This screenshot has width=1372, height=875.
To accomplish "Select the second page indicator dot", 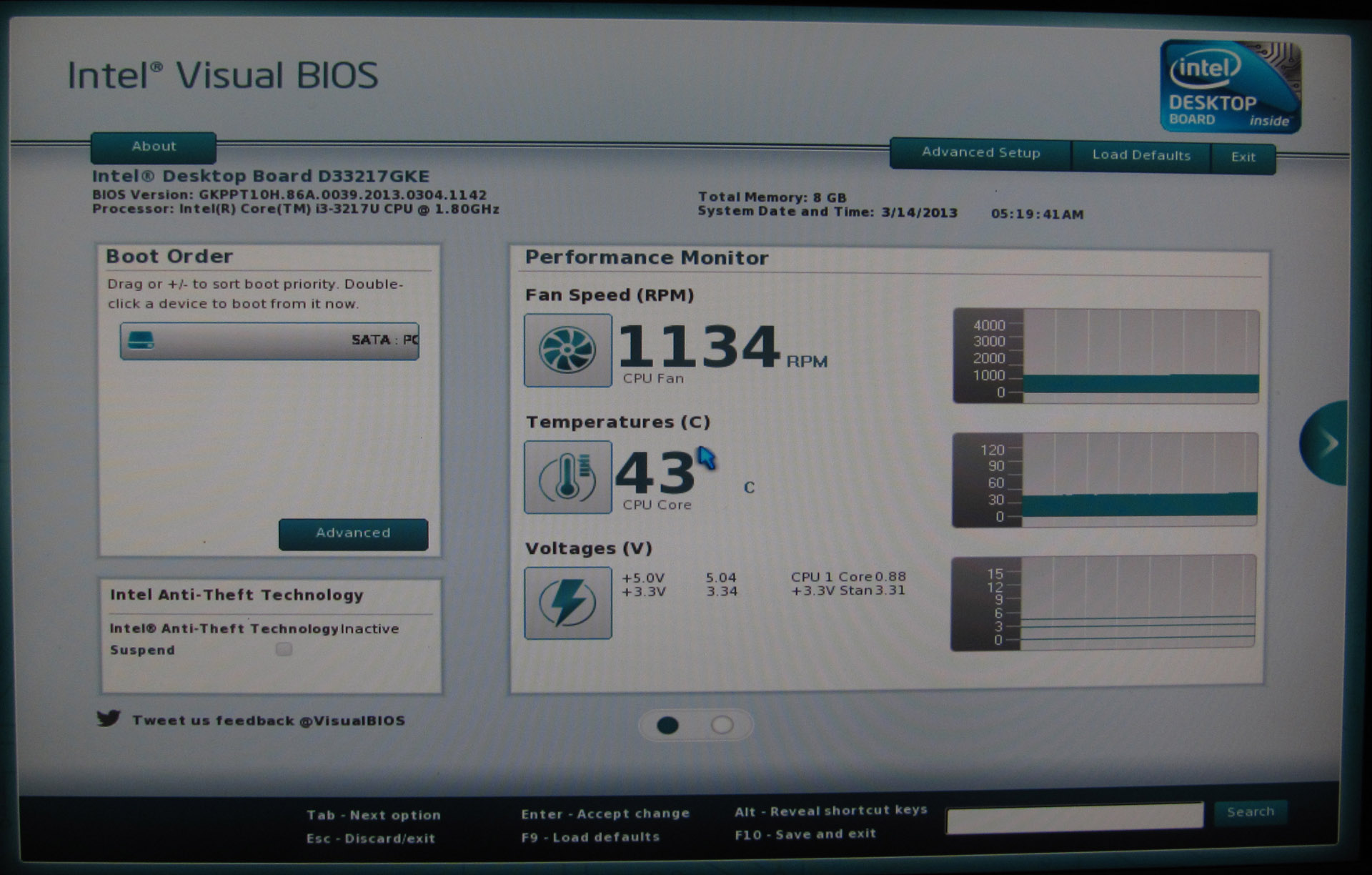I will [722, 725].
